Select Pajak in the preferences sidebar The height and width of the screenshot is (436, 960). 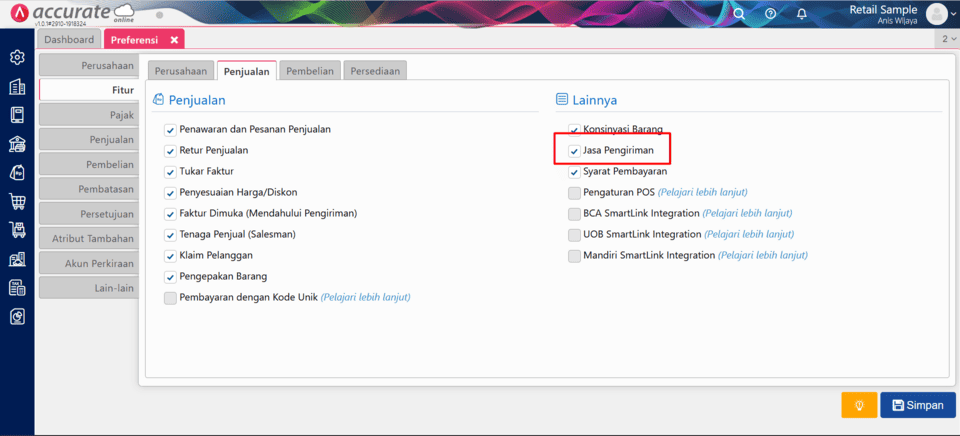88,115
